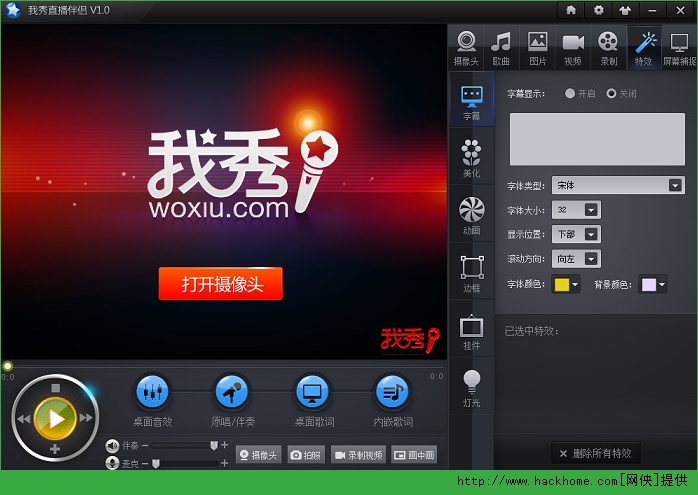Decrease 麦克 volume with minus
The height and width of the screenshot is (495, 698).
pyautogui.click(x=145, y=463)
